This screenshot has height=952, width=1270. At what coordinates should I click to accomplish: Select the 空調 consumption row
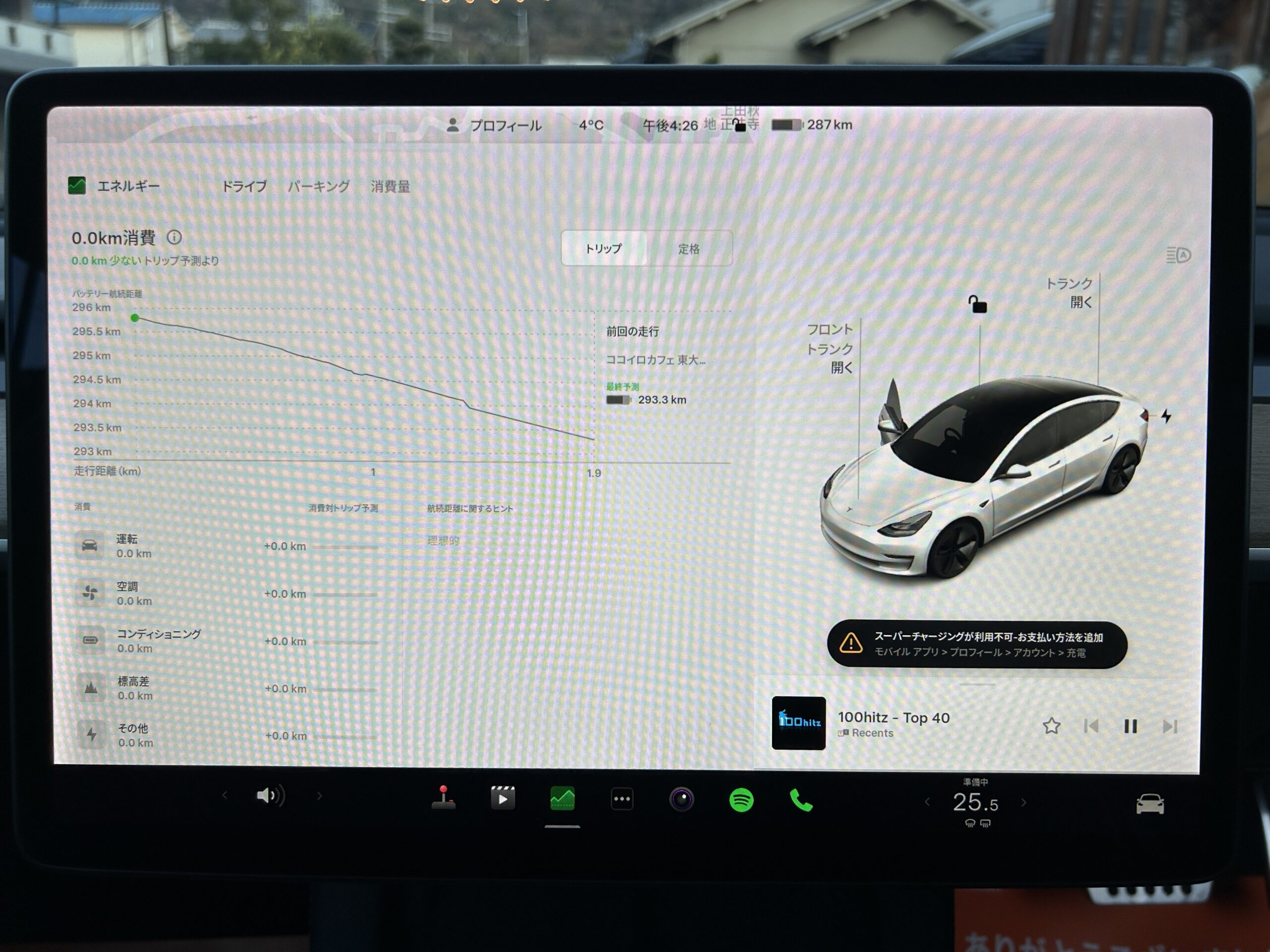point(227,594)
